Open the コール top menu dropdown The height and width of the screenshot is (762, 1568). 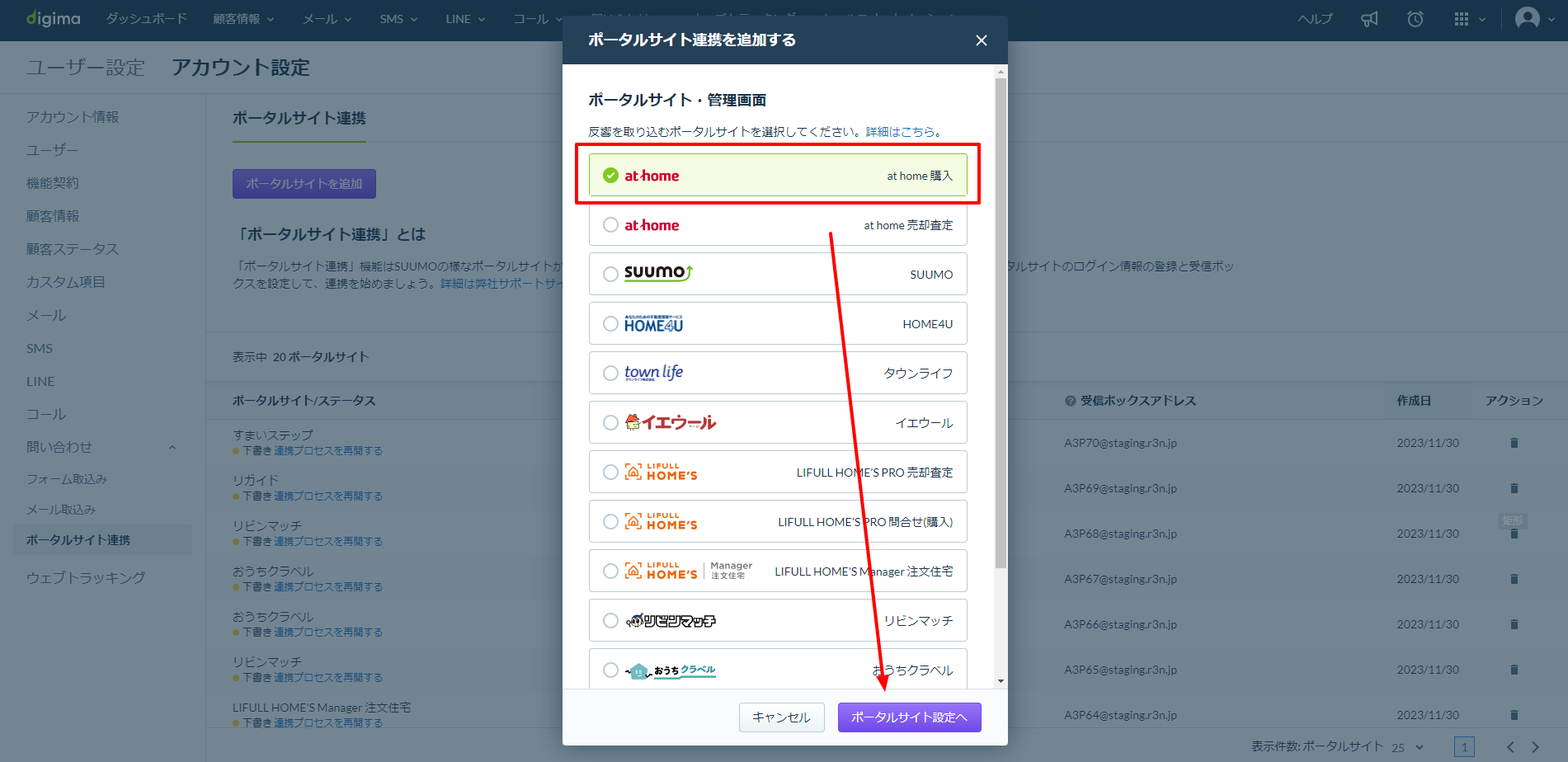pyautogui.click(x=538, y=19)
